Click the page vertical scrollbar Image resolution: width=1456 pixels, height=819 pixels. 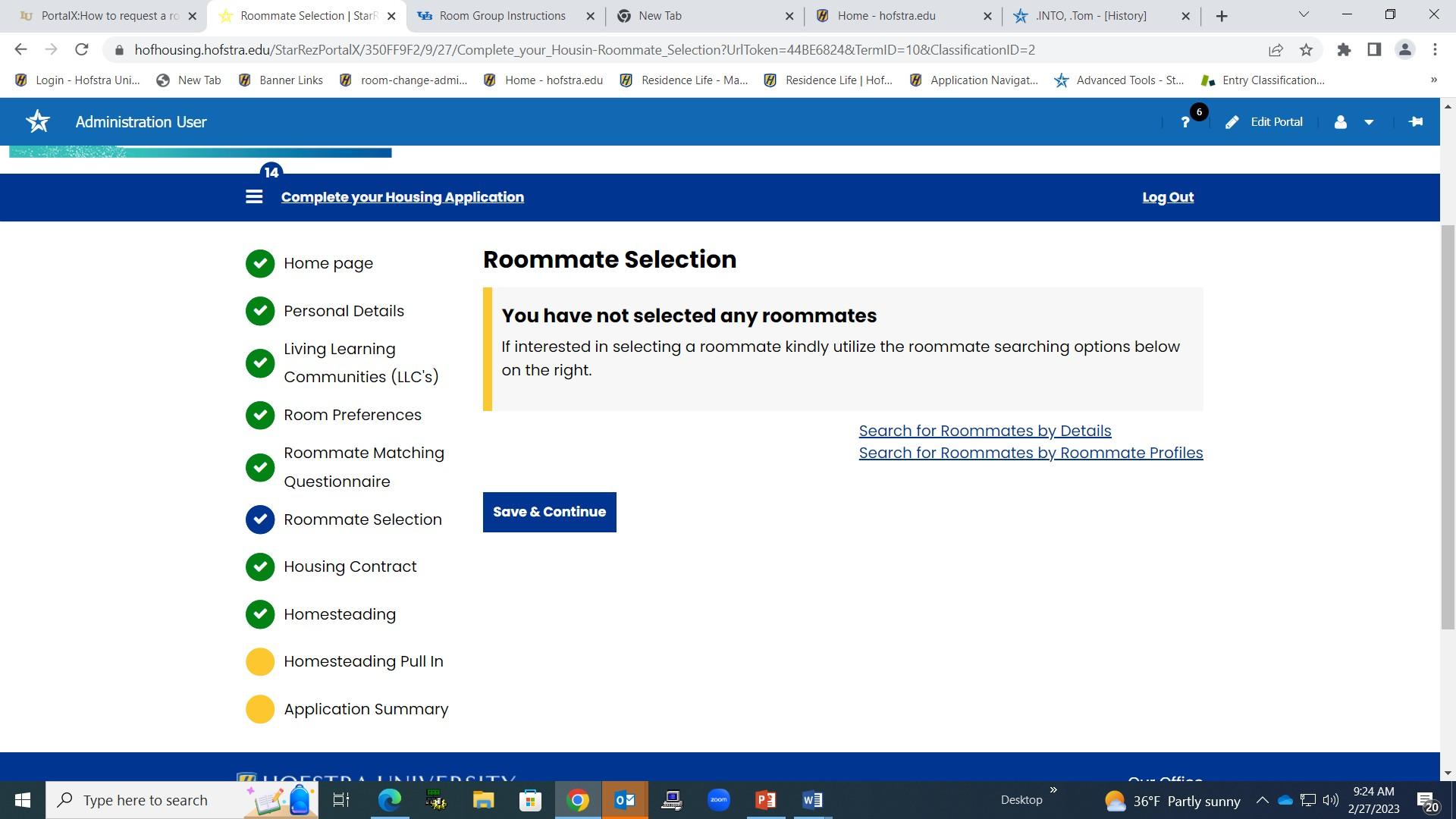point(1448,425)
